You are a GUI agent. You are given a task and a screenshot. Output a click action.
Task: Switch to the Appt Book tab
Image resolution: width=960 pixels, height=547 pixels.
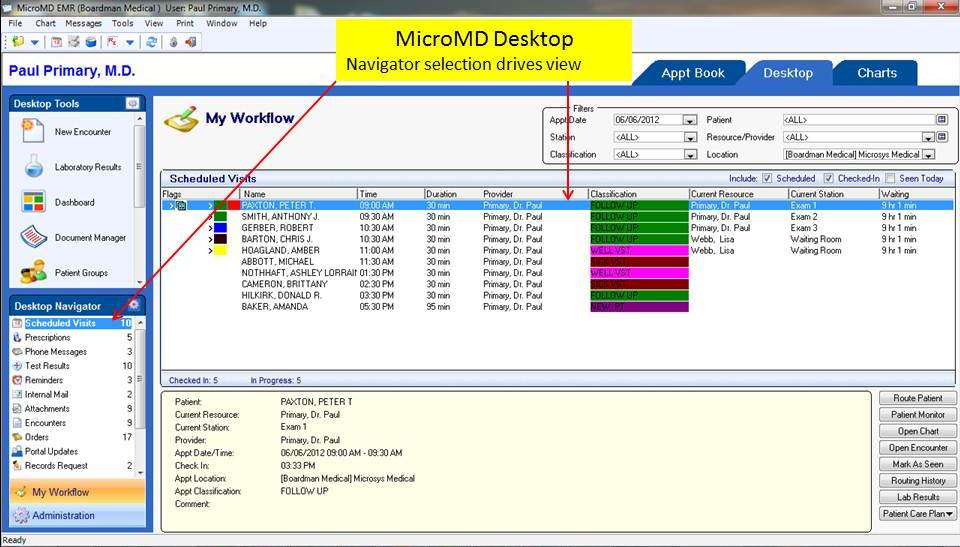692,73
